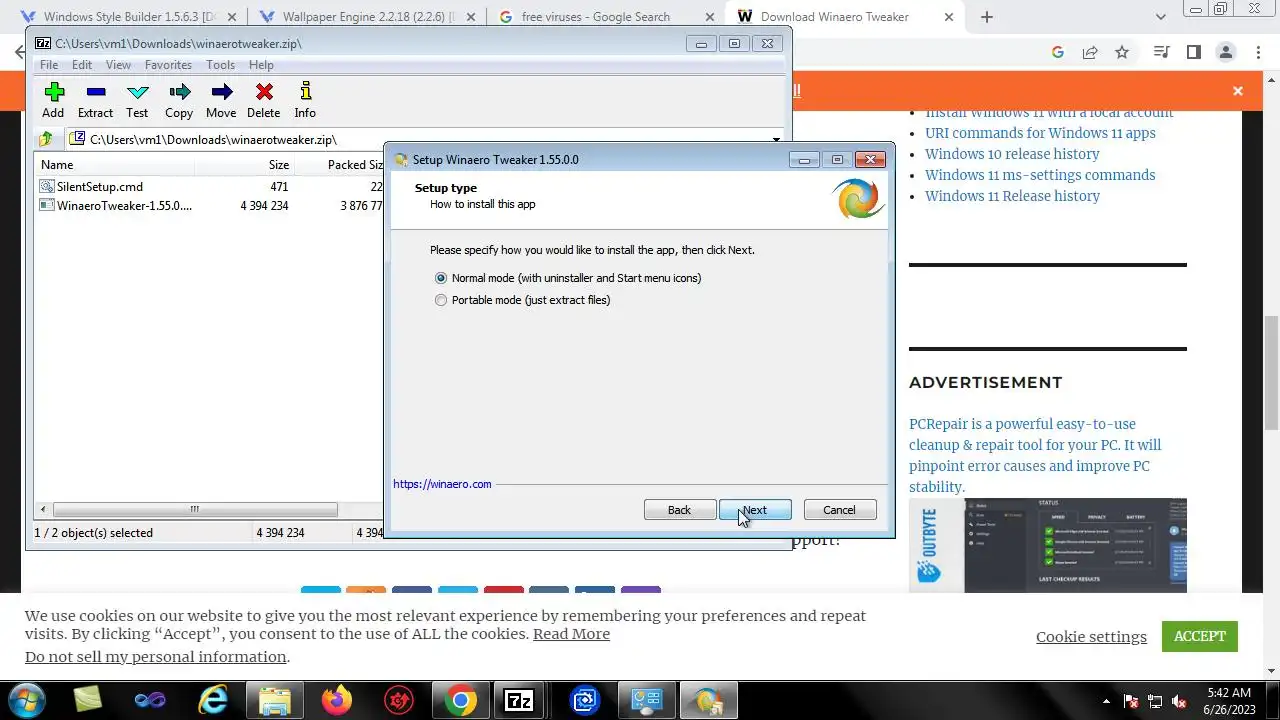Screen dimensions: 1280x720
Task: Open Windows 11 Release history link
Action: coord(1012,196)
